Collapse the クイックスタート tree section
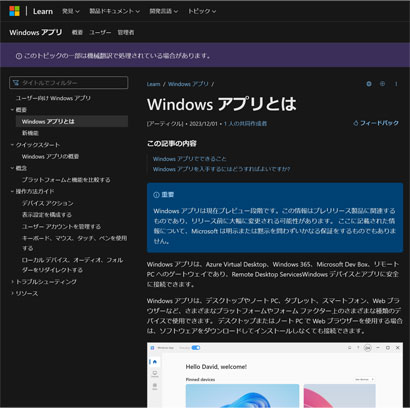Screen dimensions: 410x408 click(35, 145)
